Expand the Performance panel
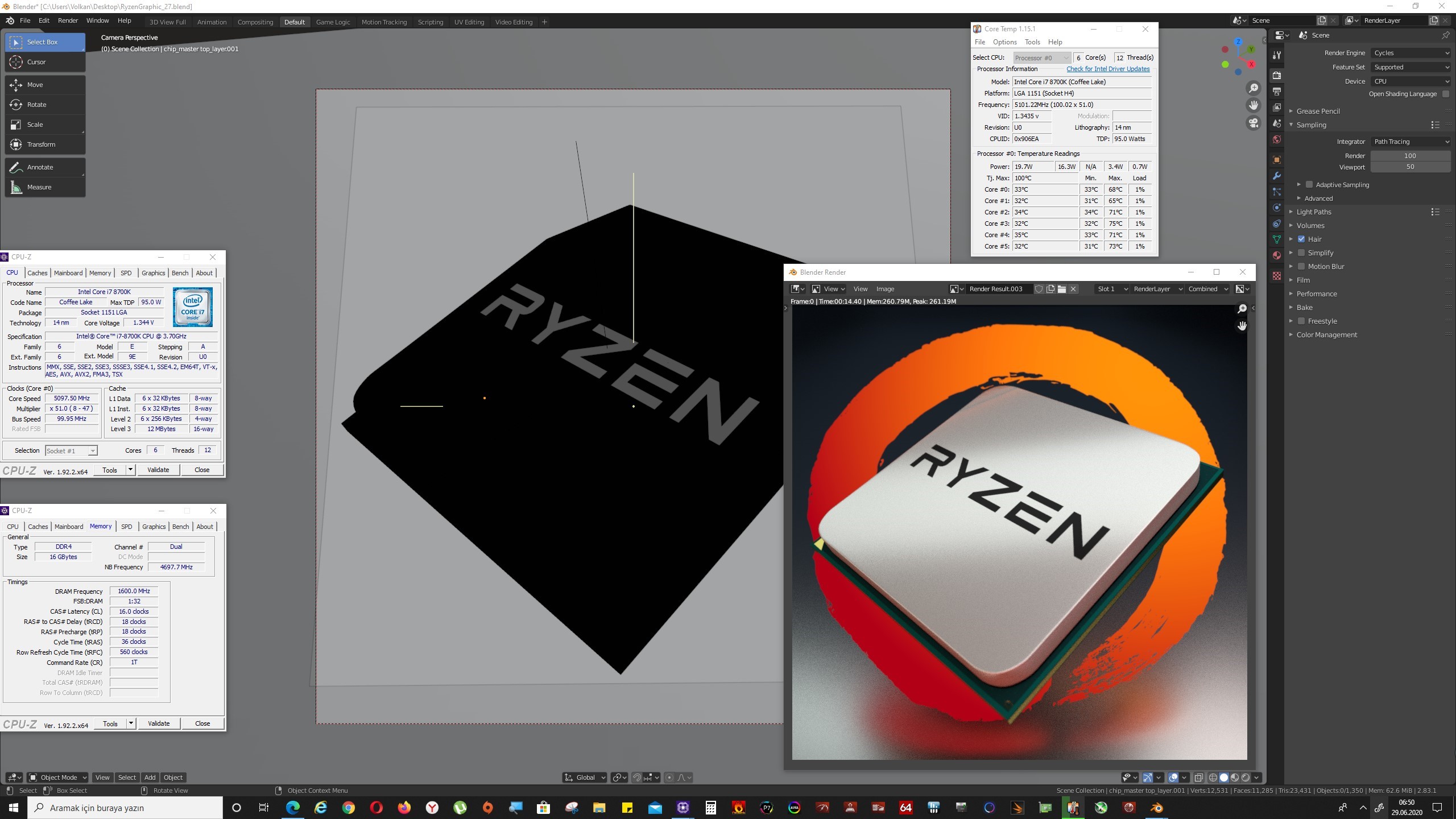Viewport: 1456px width, 819px height. point(1317,294)
